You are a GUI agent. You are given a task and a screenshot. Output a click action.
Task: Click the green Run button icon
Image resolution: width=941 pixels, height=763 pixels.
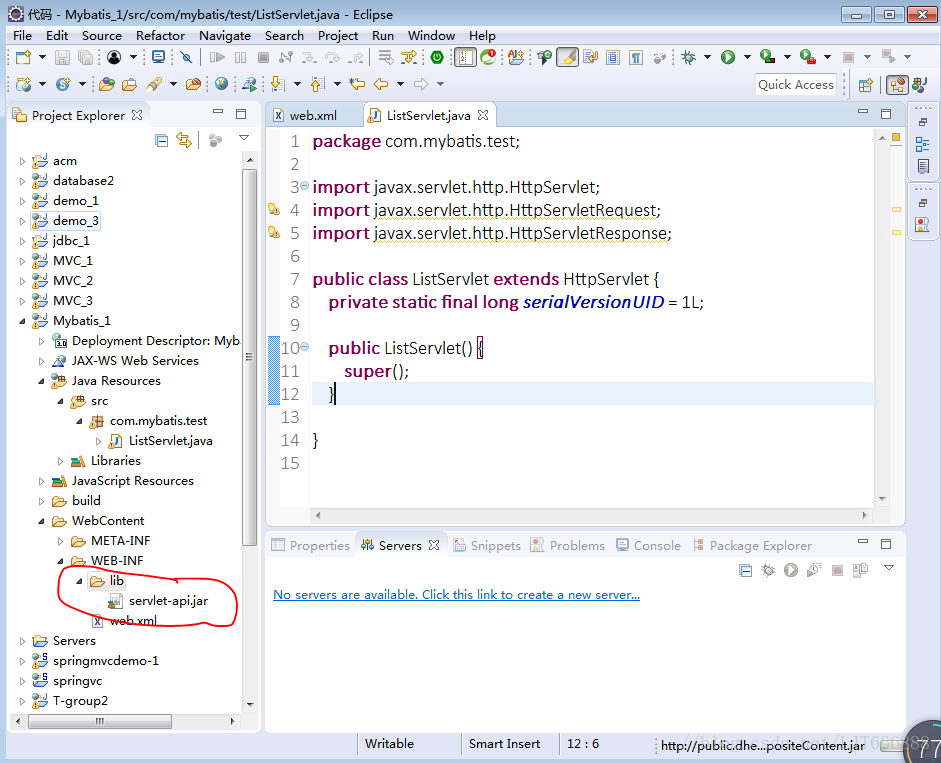coord(728,58)
